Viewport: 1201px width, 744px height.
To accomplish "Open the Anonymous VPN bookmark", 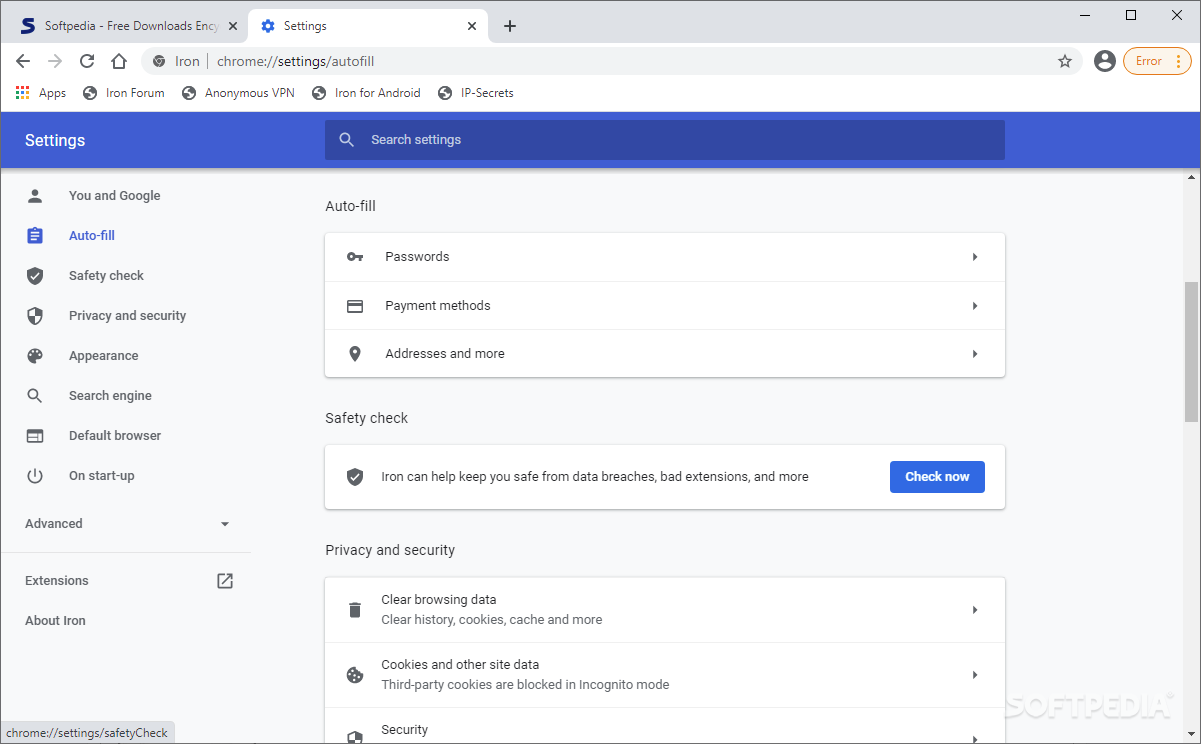I will click(x=238, y=93).
